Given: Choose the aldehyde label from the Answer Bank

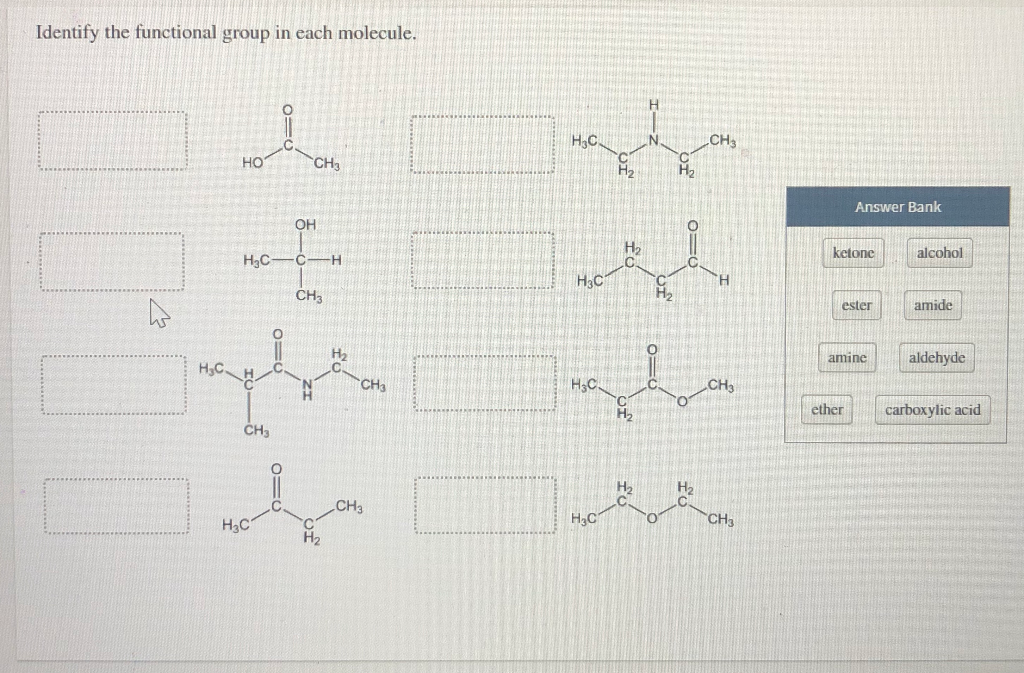Looking at the screenshot, I should [936, 357].
